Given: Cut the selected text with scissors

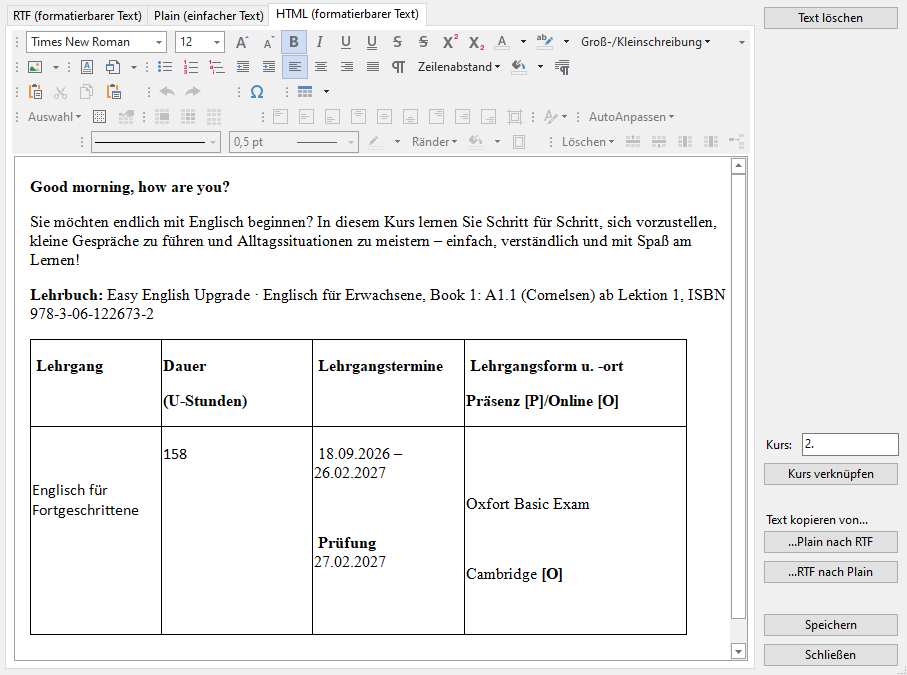Looking at the screenshot, I should click(61, 92).
